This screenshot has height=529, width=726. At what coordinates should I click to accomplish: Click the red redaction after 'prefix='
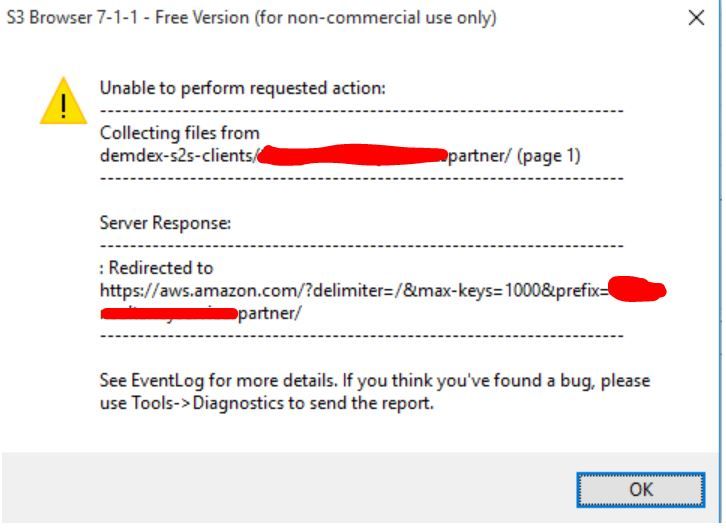[637, 290]
